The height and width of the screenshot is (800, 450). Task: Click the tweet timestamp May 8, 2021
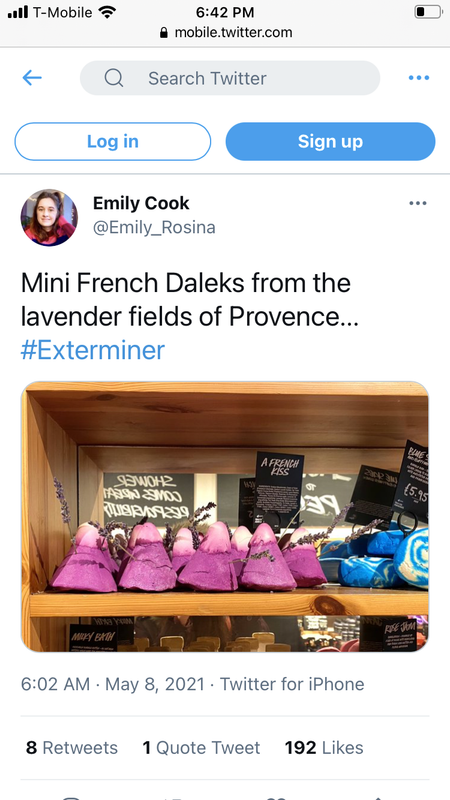(x=155, y=684)
